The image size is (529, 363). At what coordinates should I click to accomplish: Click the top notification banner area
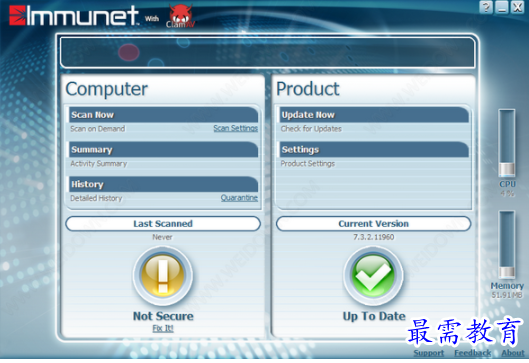click(268, 52)
